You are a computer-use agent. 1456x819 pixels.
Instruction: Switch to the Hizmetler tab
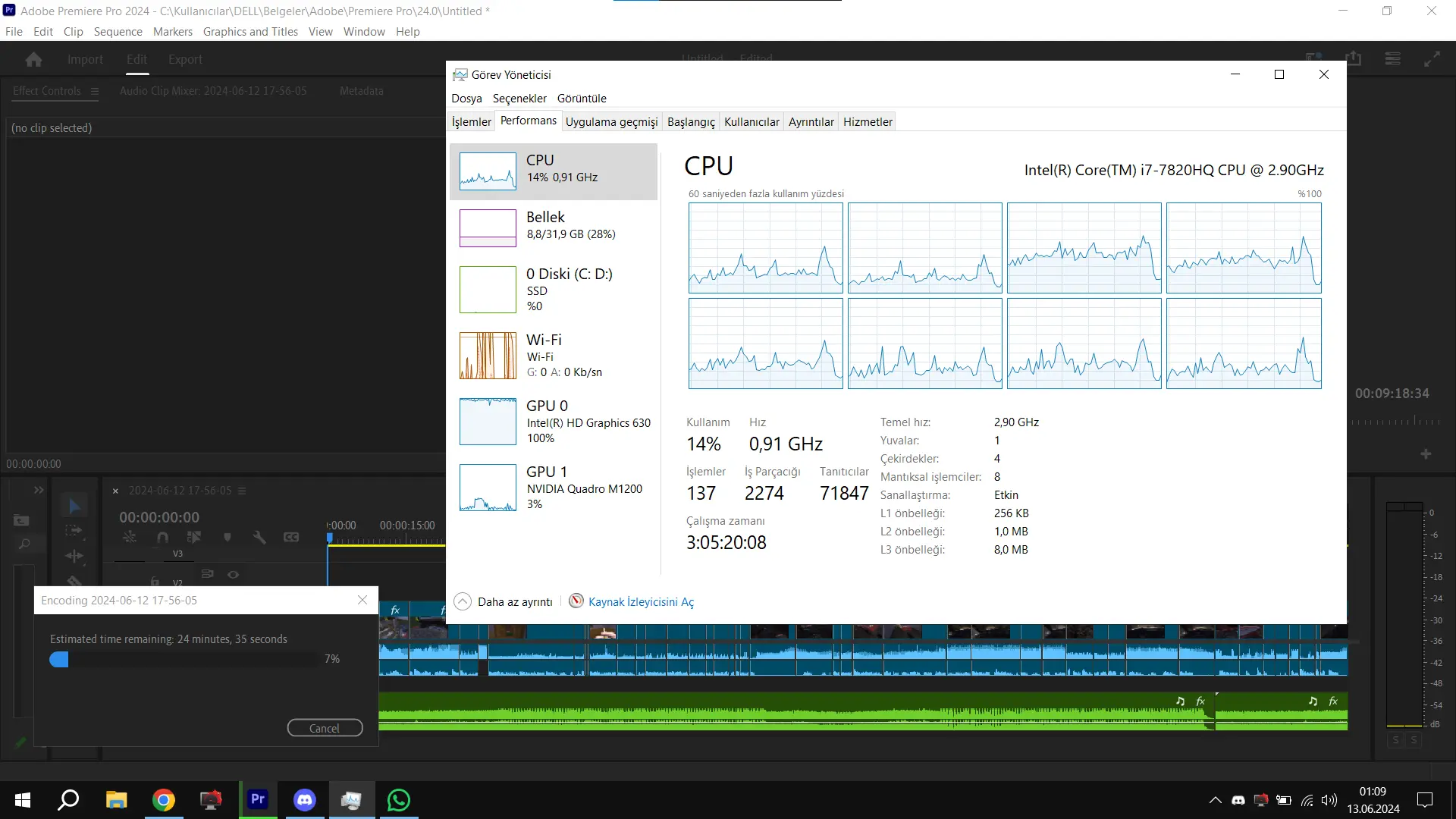(x=868, y=122)
